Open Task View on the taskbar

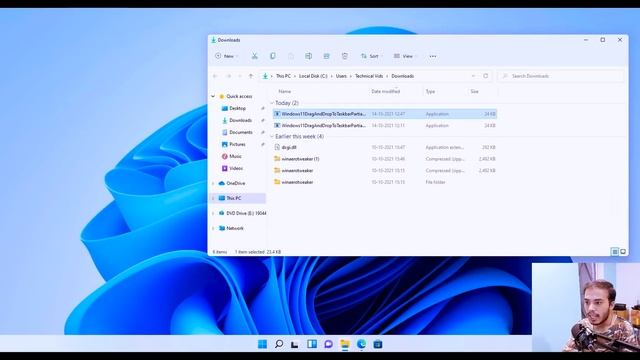295,344
